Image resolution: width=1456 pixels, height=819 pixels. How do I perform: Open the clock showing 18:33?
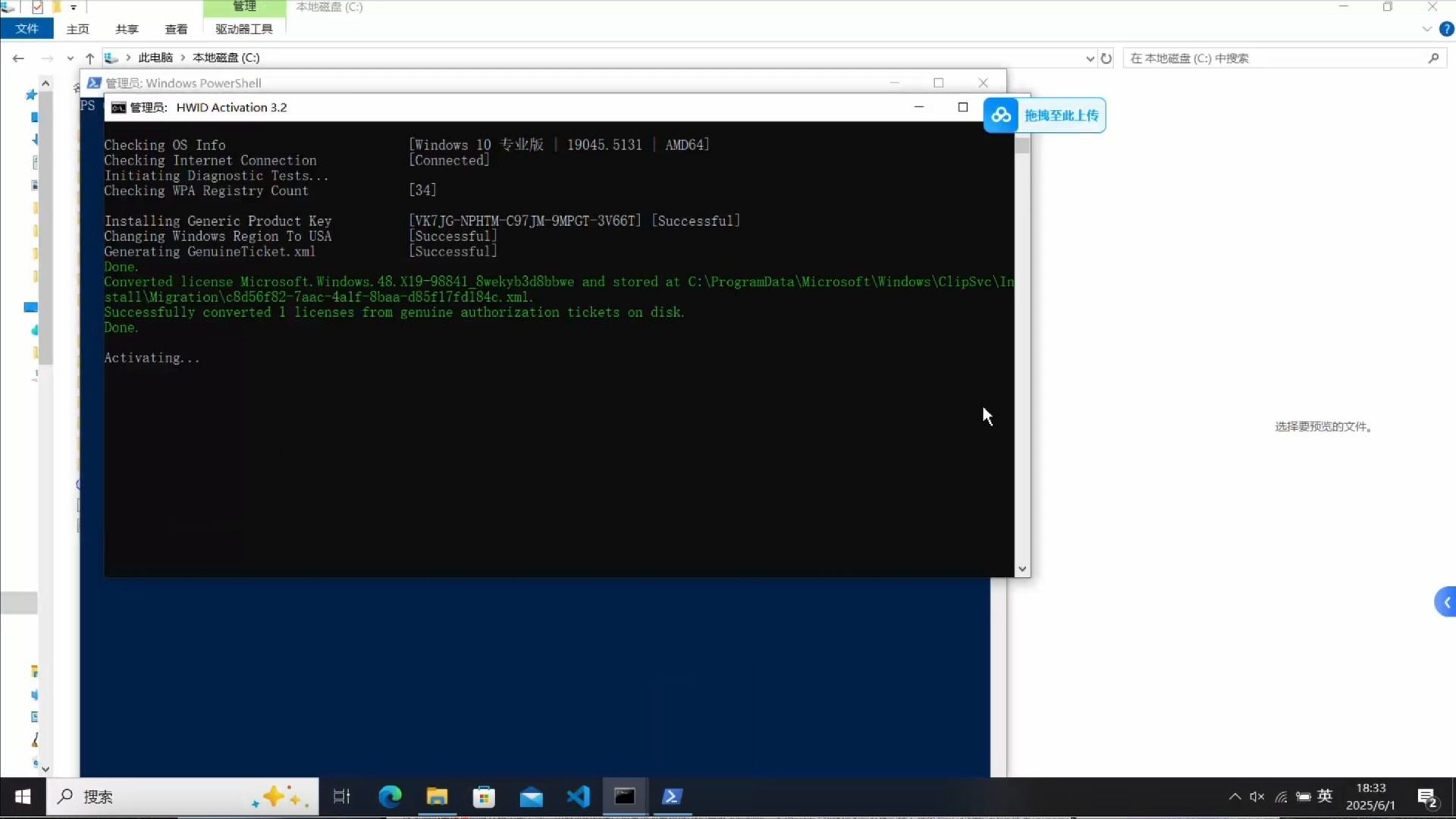click(x=1370, y=796)
